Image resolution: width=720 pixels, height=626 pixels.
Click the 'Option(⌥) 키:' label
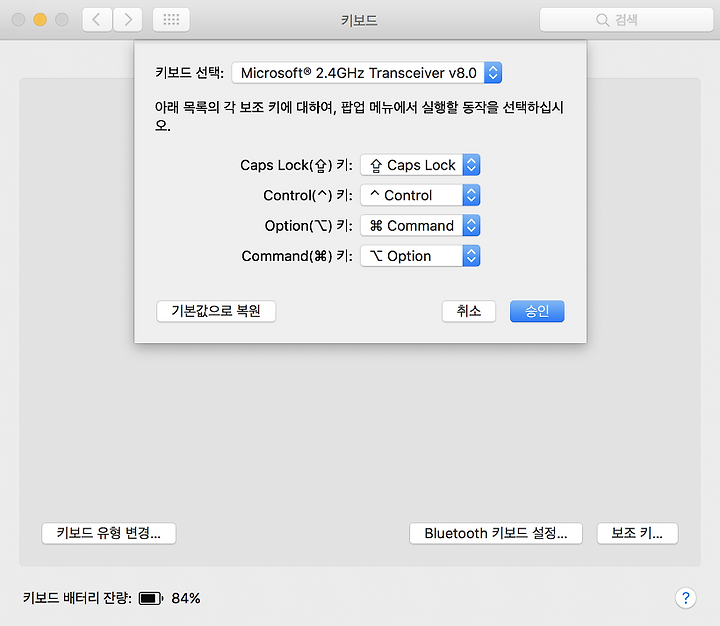coord(309,226)
